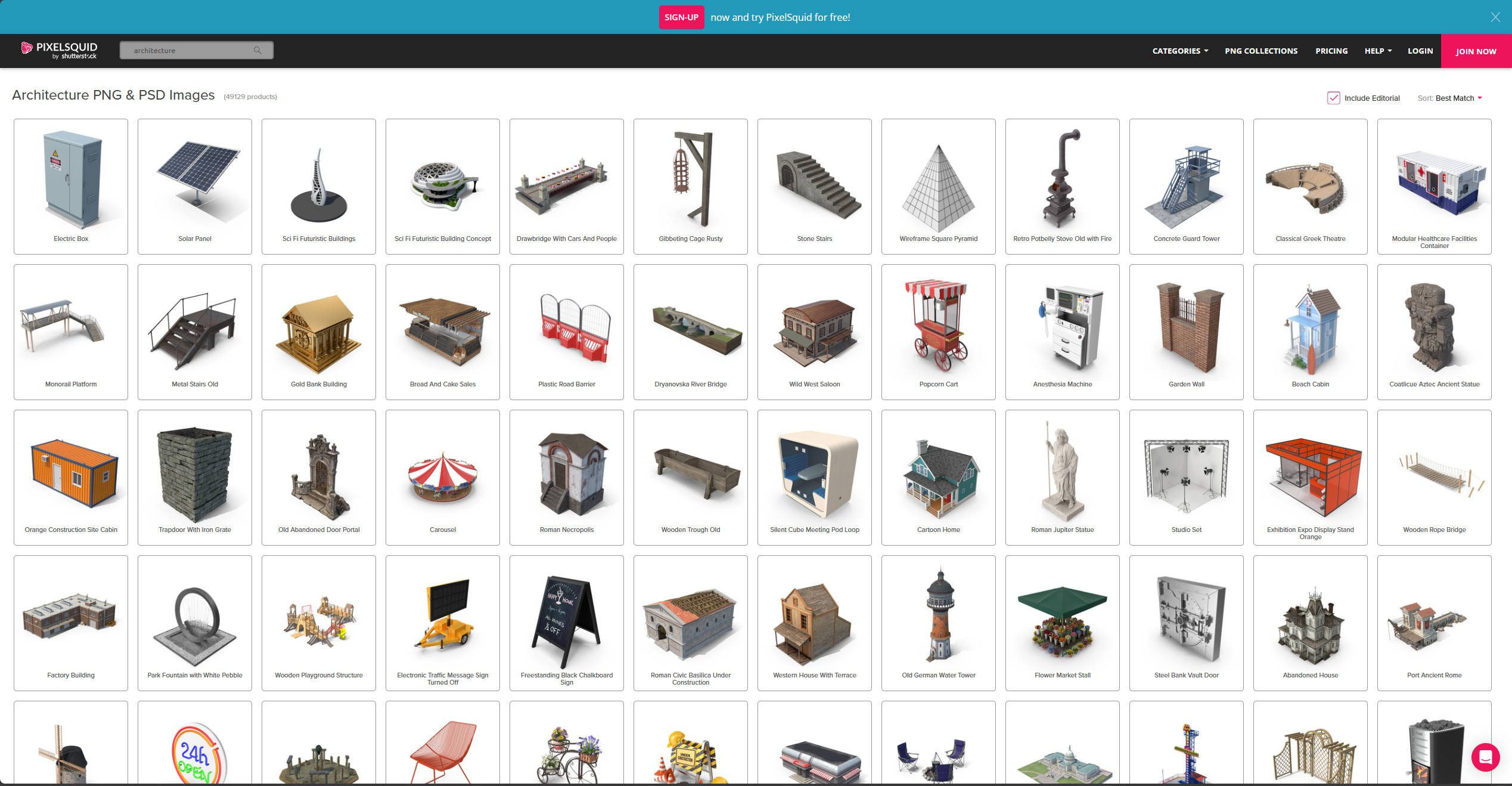View the Dryanovska River Bridge

[x=691, y=332]
